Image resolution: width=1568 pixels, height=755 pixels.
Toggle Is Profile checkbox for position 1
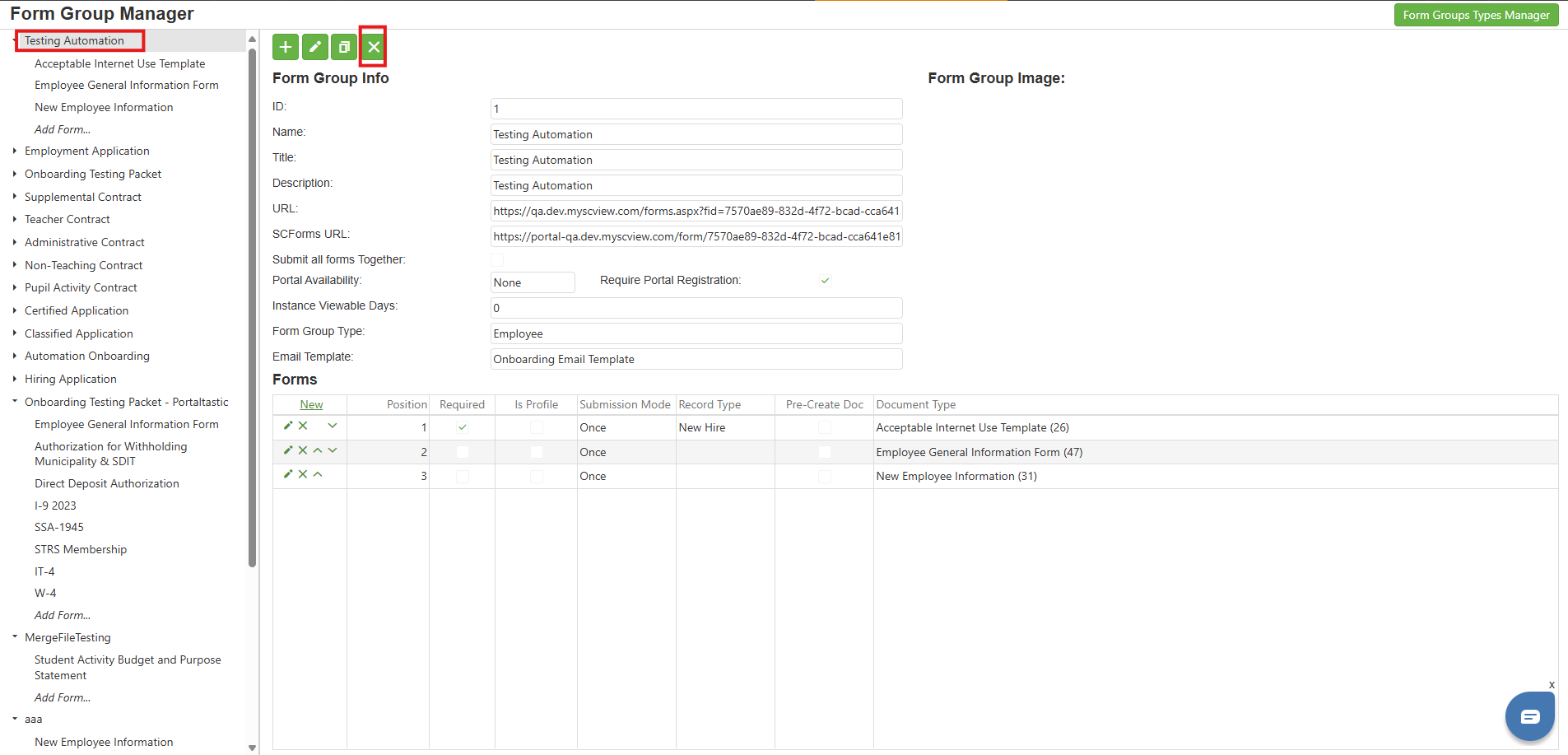pos(537,427)
